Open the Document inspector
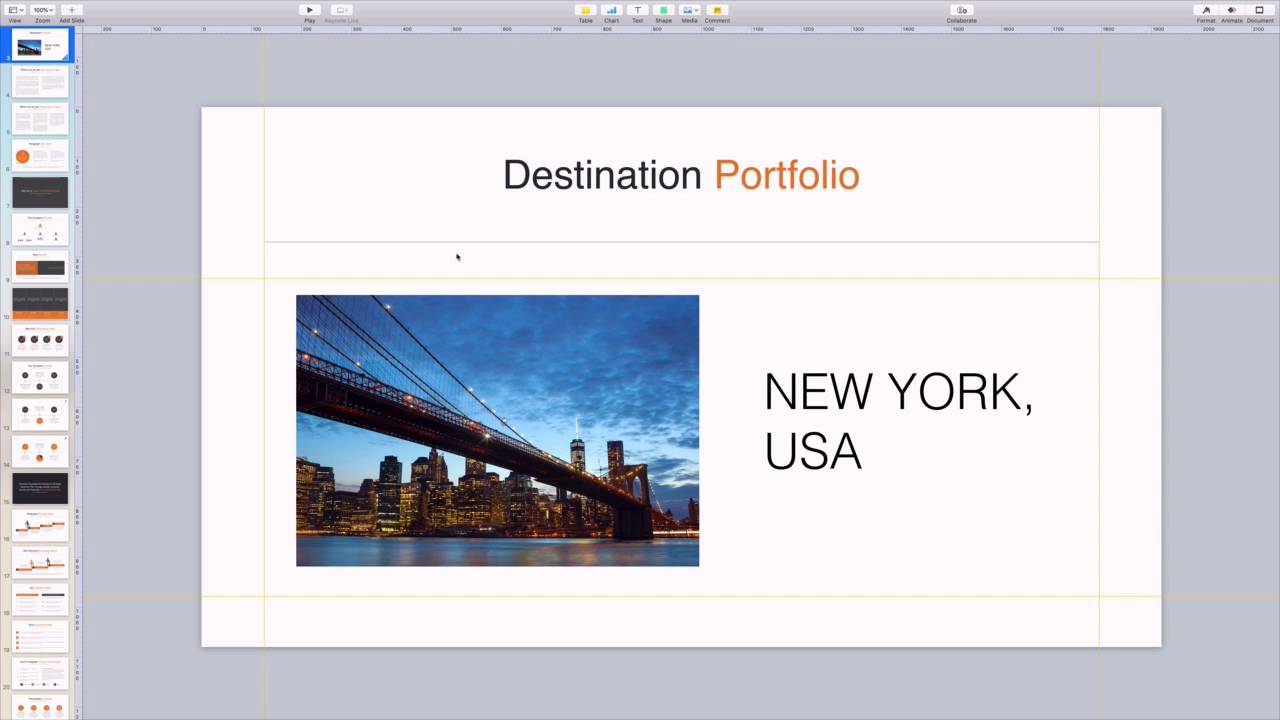The height and width of the screenshot is (720, 1280). point(1259,10)
